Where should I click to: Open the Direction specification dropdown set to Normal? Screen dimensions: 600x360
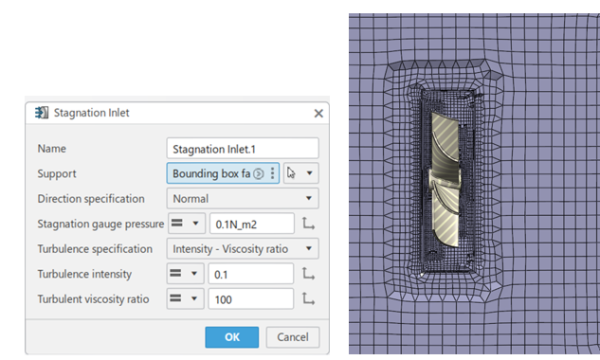(243, 199)
